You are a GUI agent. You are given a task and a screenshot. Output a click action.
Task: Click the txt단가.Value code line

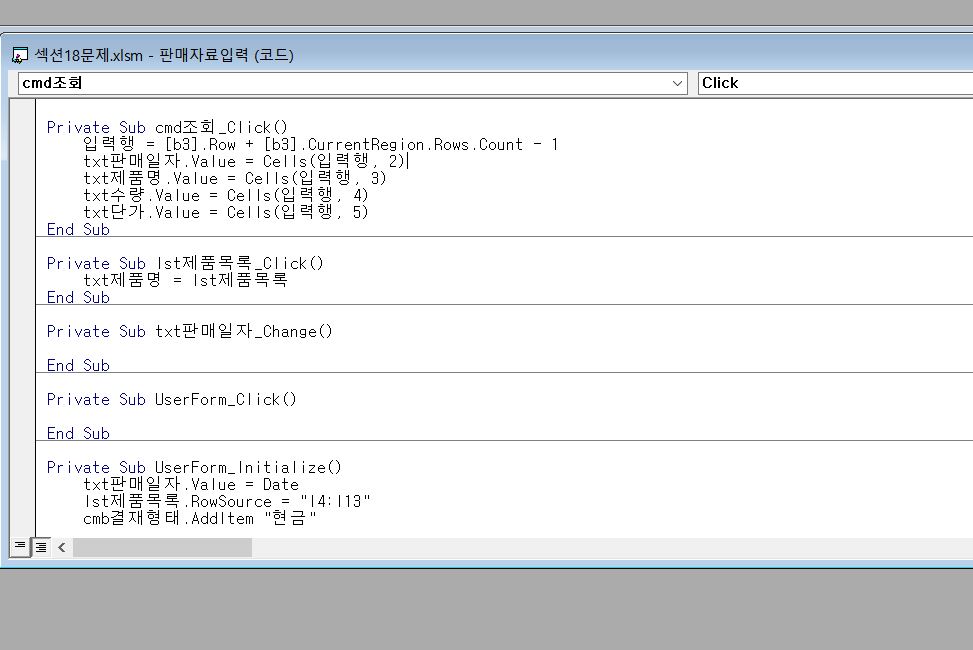225,213
